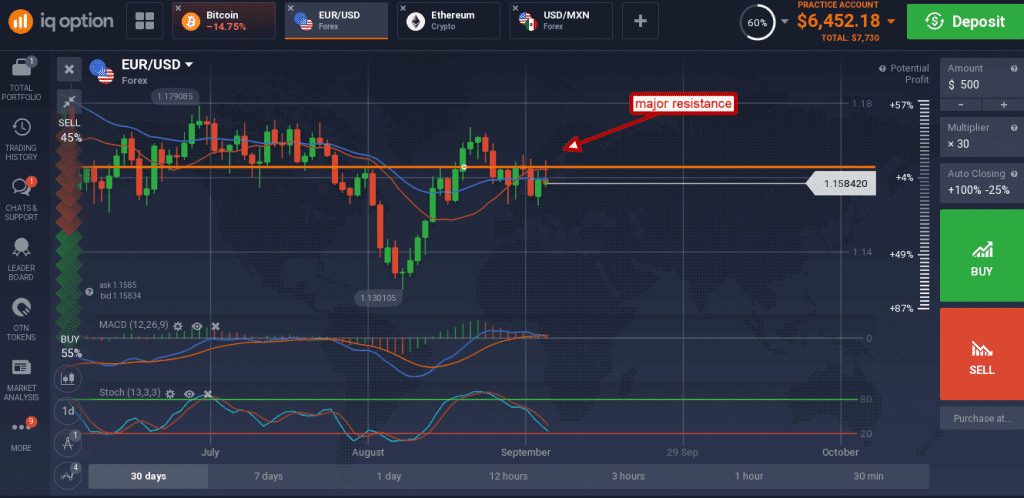
Task: Click the potential profit scale bar
Action: click(924, 206)
